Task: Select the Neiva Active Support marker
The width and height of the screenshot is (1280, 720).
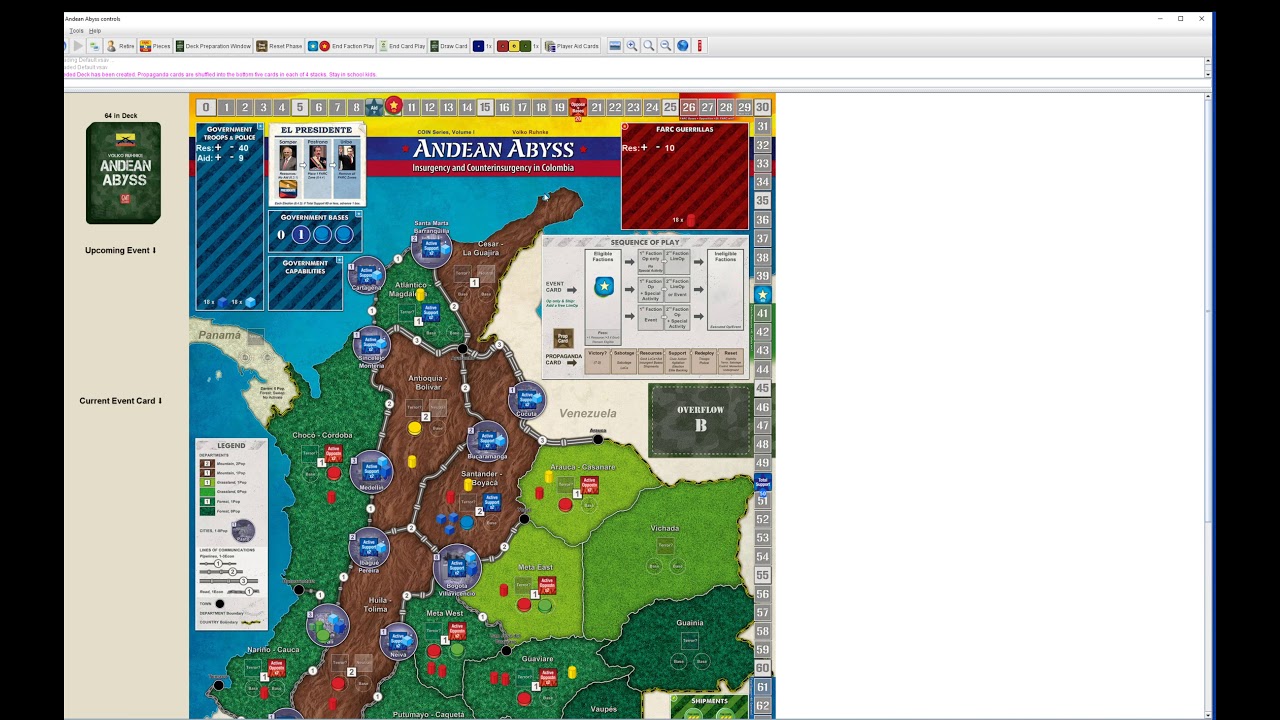Action: point(398,641)
